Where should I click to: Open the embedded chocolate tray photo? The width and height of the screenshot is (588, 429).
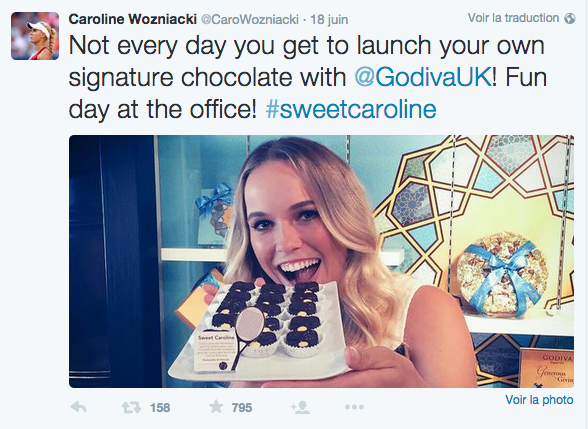tap(321, 261)
